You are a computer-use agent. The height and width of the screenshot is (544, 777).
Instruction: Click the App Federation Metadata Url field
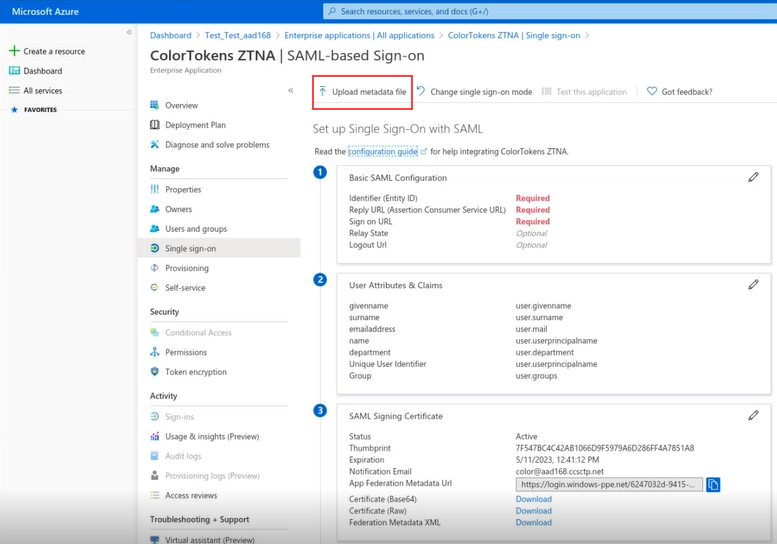(609, 485)
